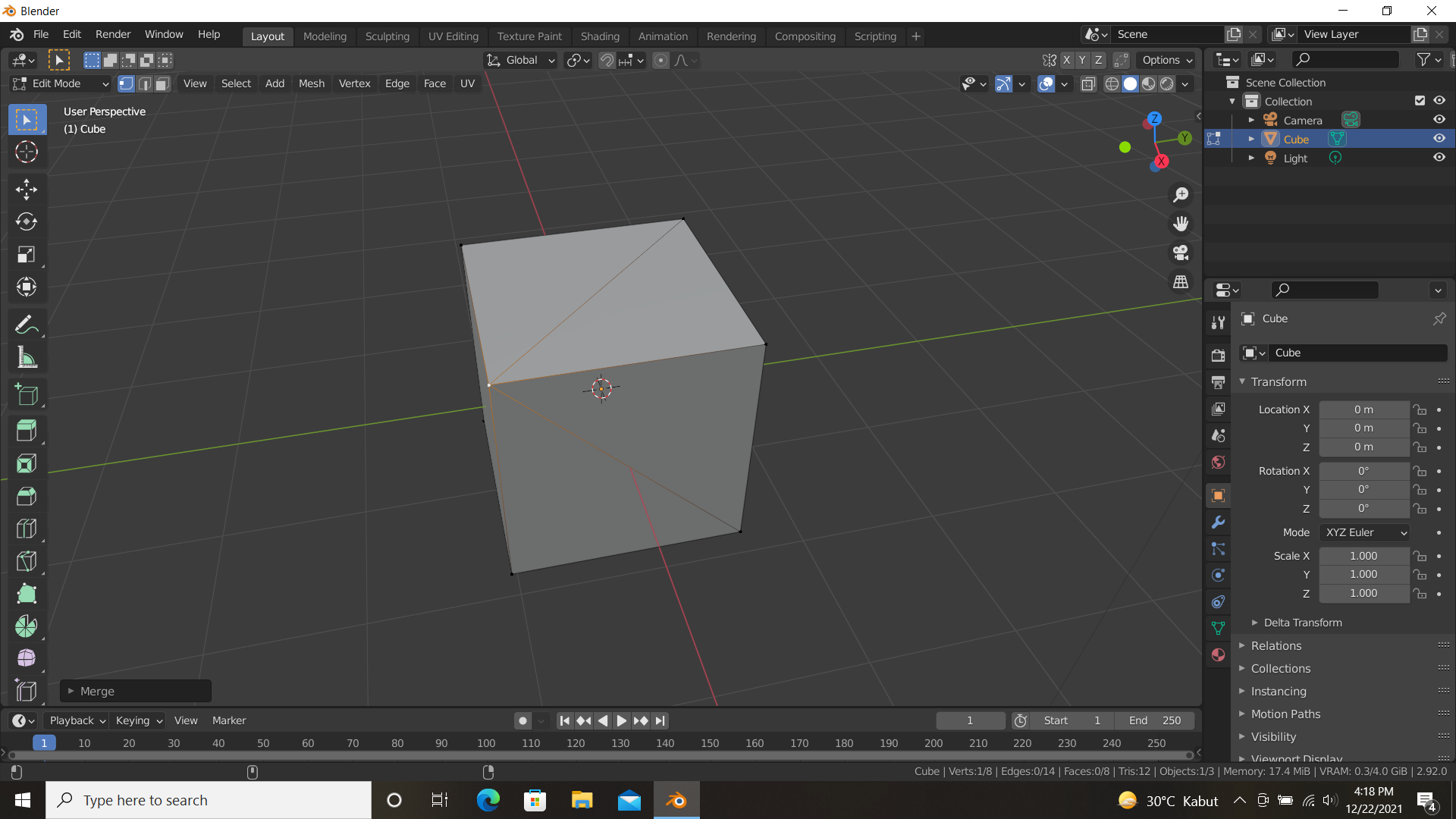1456x819 pixels.
Task: Open the Render menu
Action: coord(113,35)
